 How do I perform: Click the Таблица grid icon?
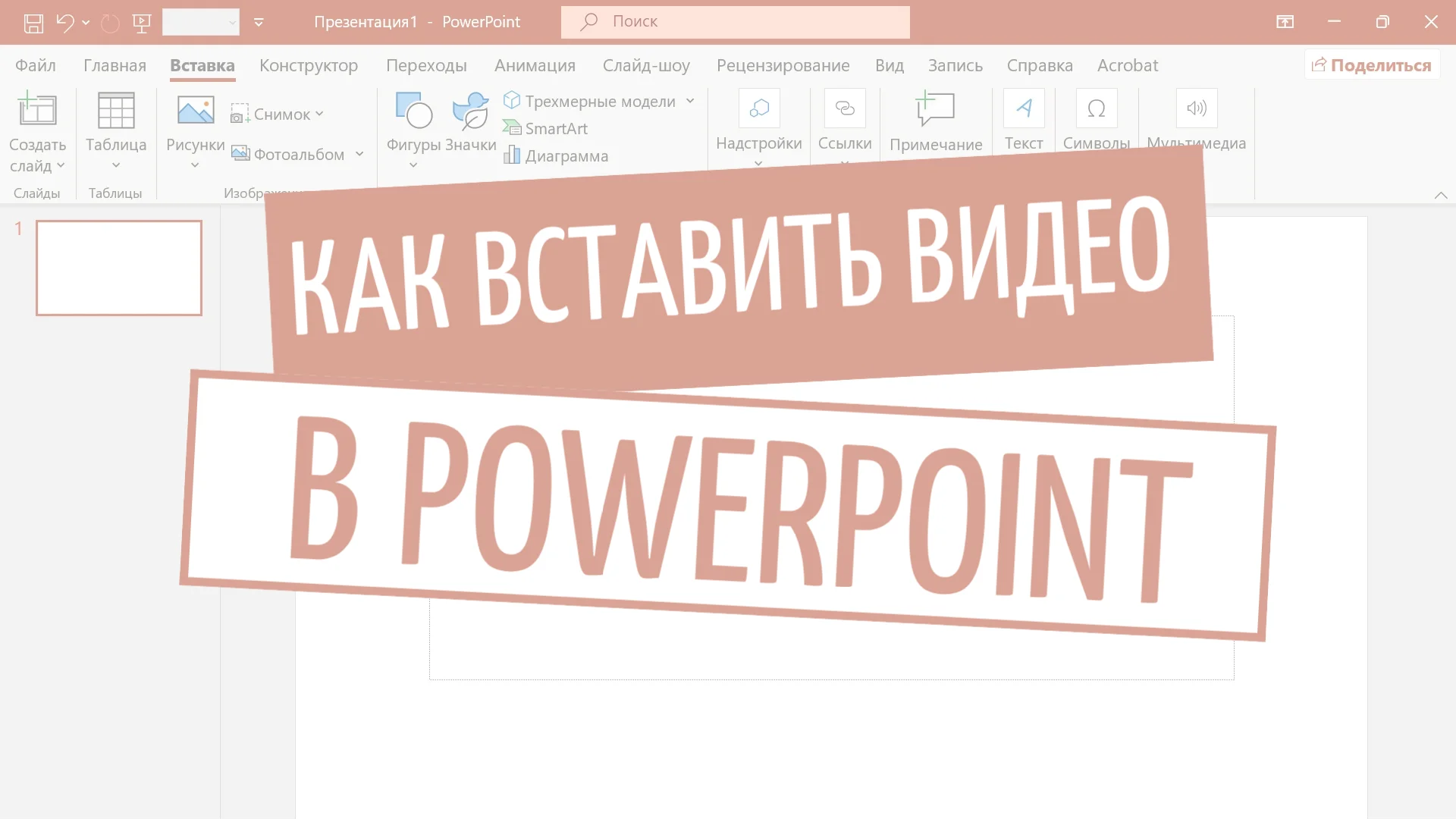[116, 110]
